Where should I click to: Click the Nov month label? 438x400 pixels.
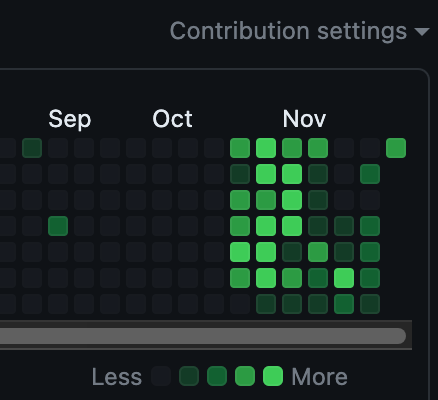[304, 119]
